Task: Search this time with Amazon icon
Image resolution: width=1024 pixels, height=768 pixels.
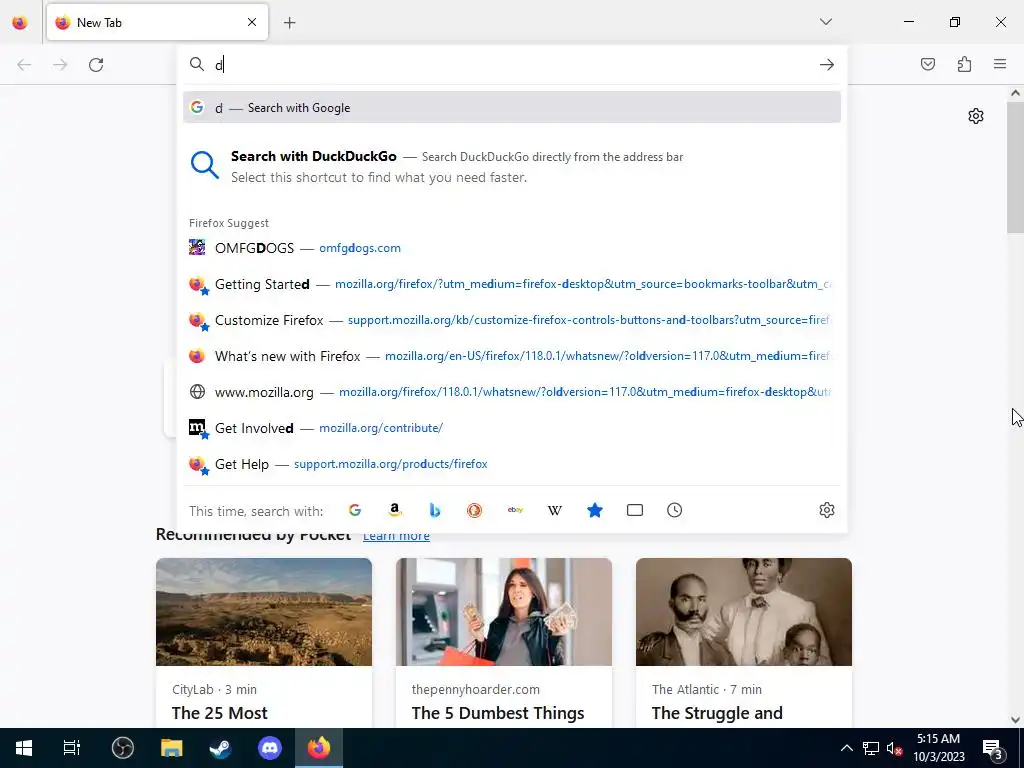Action: [x=394, y=510]
